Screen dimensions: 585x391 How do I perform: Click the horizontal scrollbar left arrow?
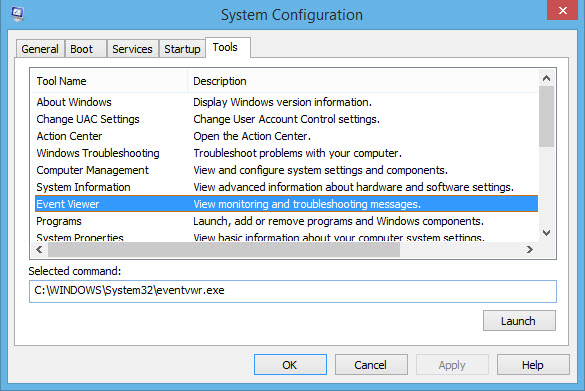[x=39, y=249]
